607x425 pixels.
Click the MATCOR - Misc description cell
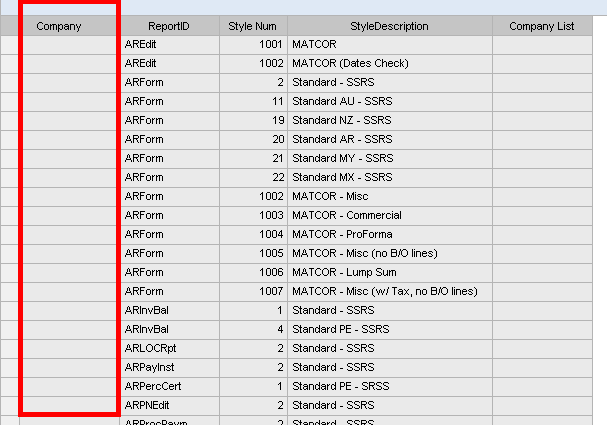click(x=390, y=196)
